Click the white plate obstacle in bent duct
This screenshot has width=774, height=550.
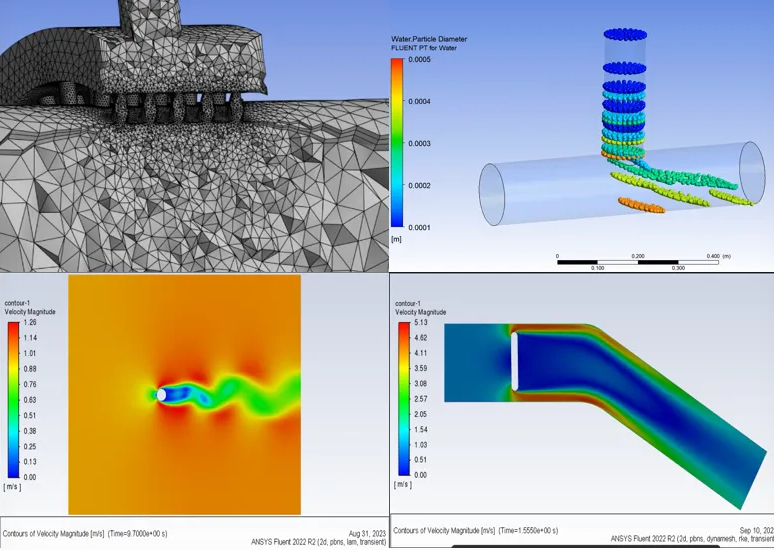click(x=515, y=362)
